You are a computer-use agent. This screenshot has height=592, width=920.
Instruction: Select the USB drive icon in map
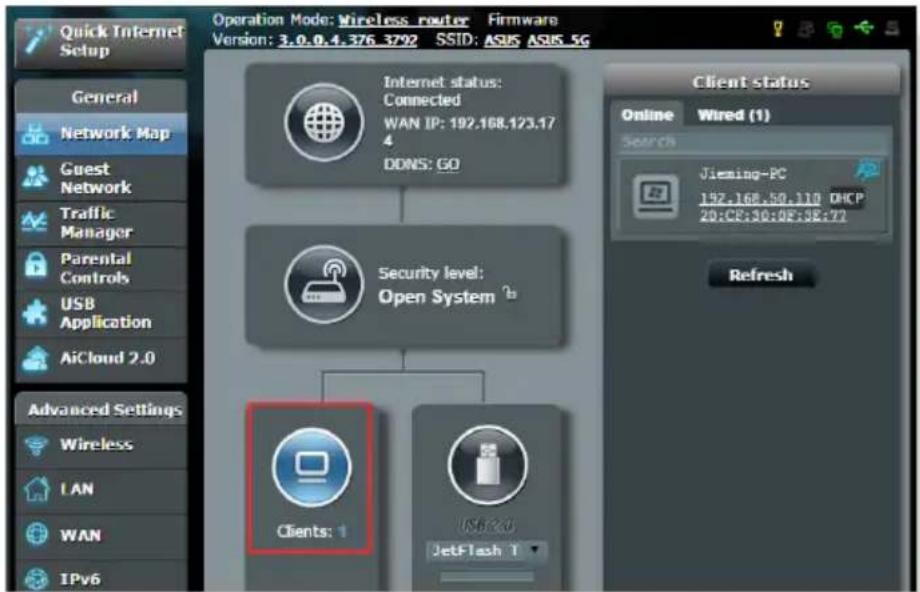point(487,465)
